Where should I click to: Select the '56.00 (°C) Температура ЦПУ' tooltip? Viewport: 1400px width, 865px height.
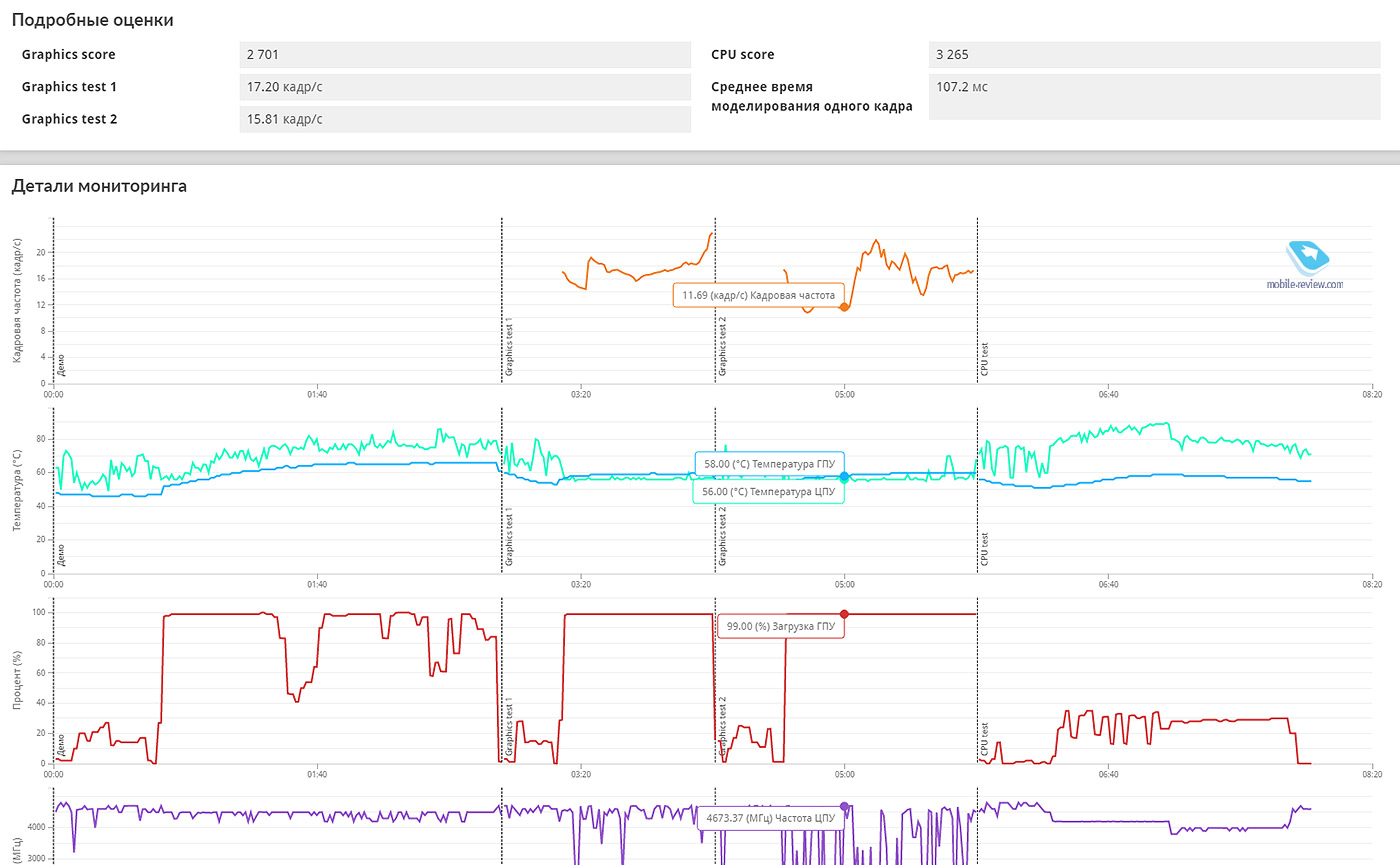click(769, 491)
